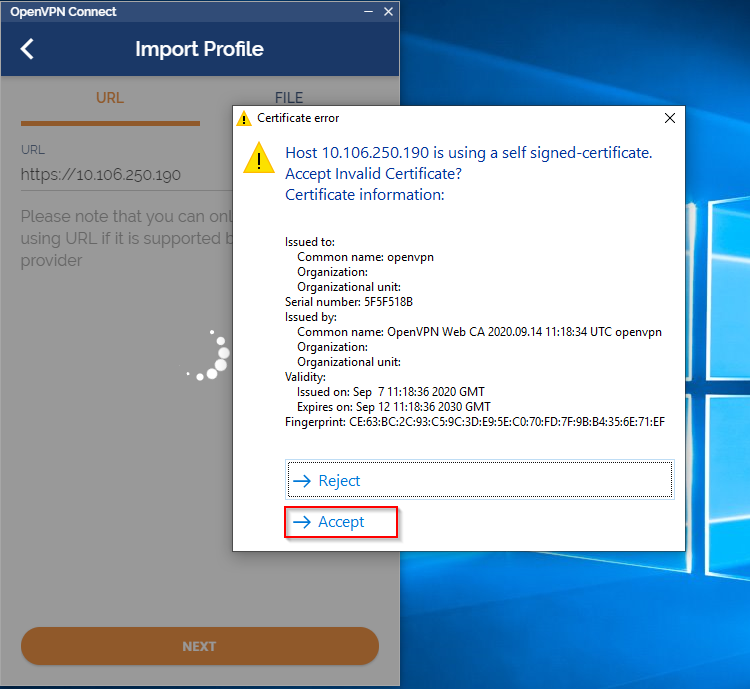Switch to the URL tab

click(110, 98)
